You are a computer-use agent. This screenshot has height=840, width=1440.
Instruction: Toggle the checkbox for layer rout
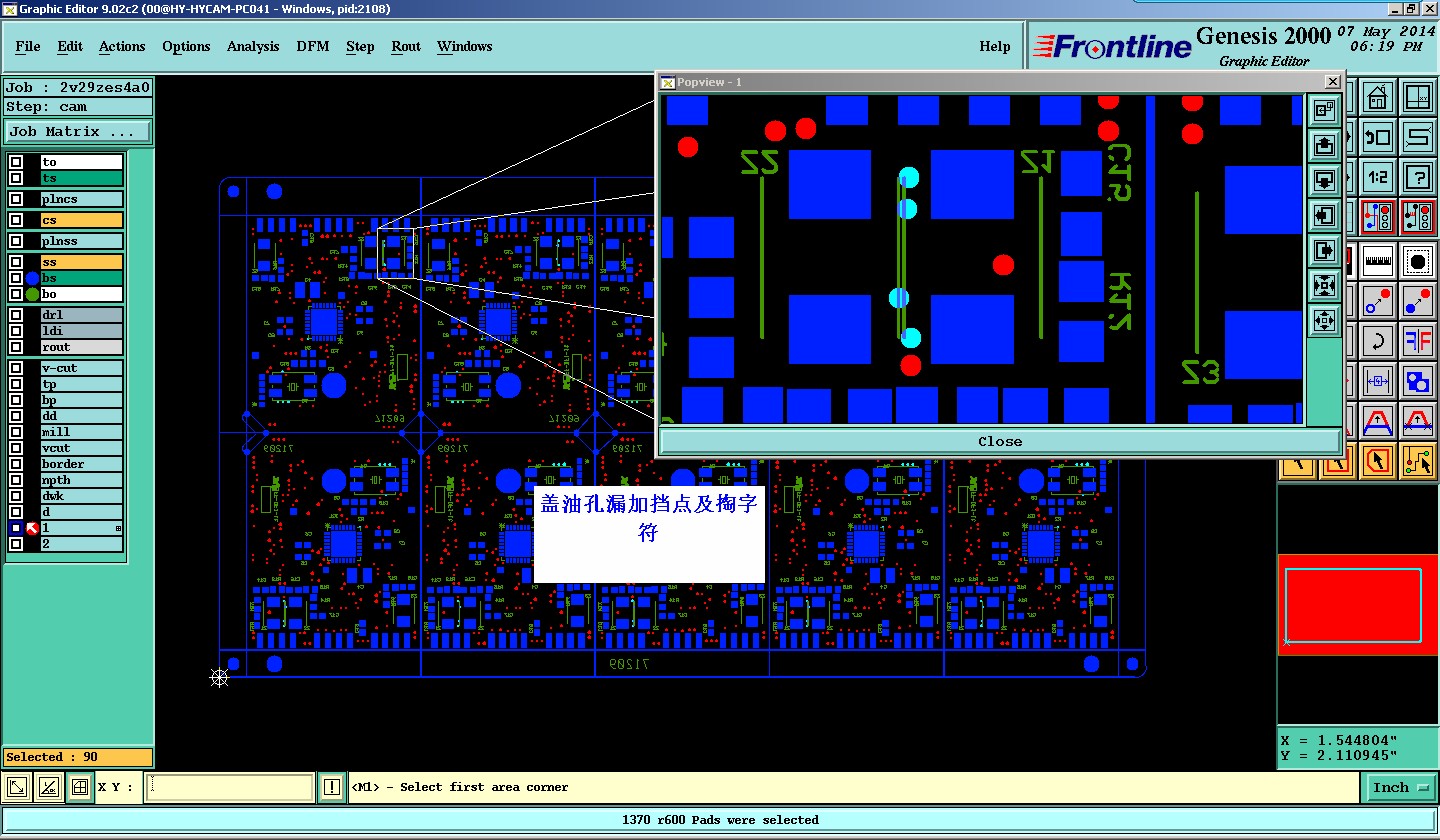(x=16, y=347)
